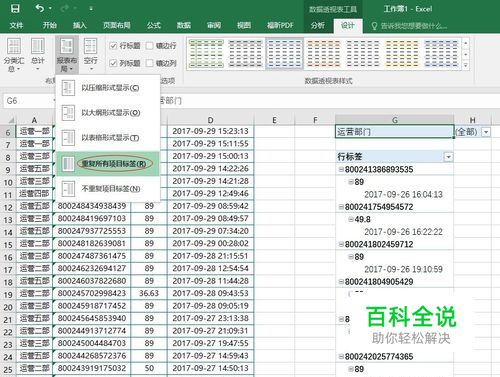Click the G6 name box field
500x377 pixels.
tap(29, 101)
